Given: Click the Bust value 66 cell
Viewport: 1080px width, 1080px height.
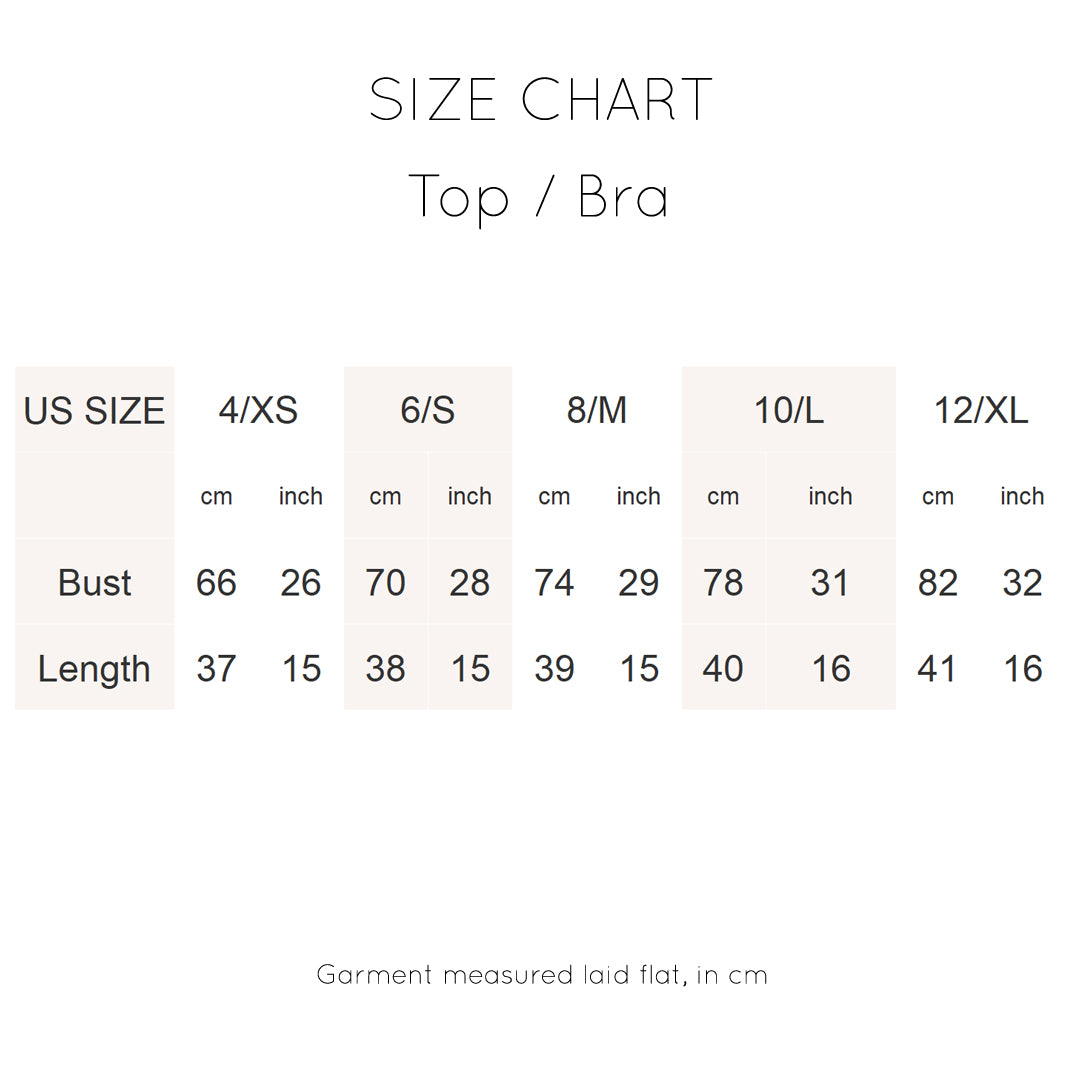Looking at the screenshot, I should [216, 583].
